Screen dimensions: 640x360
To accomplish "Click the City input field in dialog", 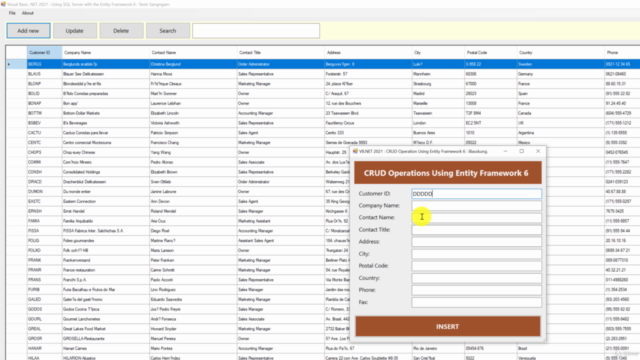I will pos(476,254).
